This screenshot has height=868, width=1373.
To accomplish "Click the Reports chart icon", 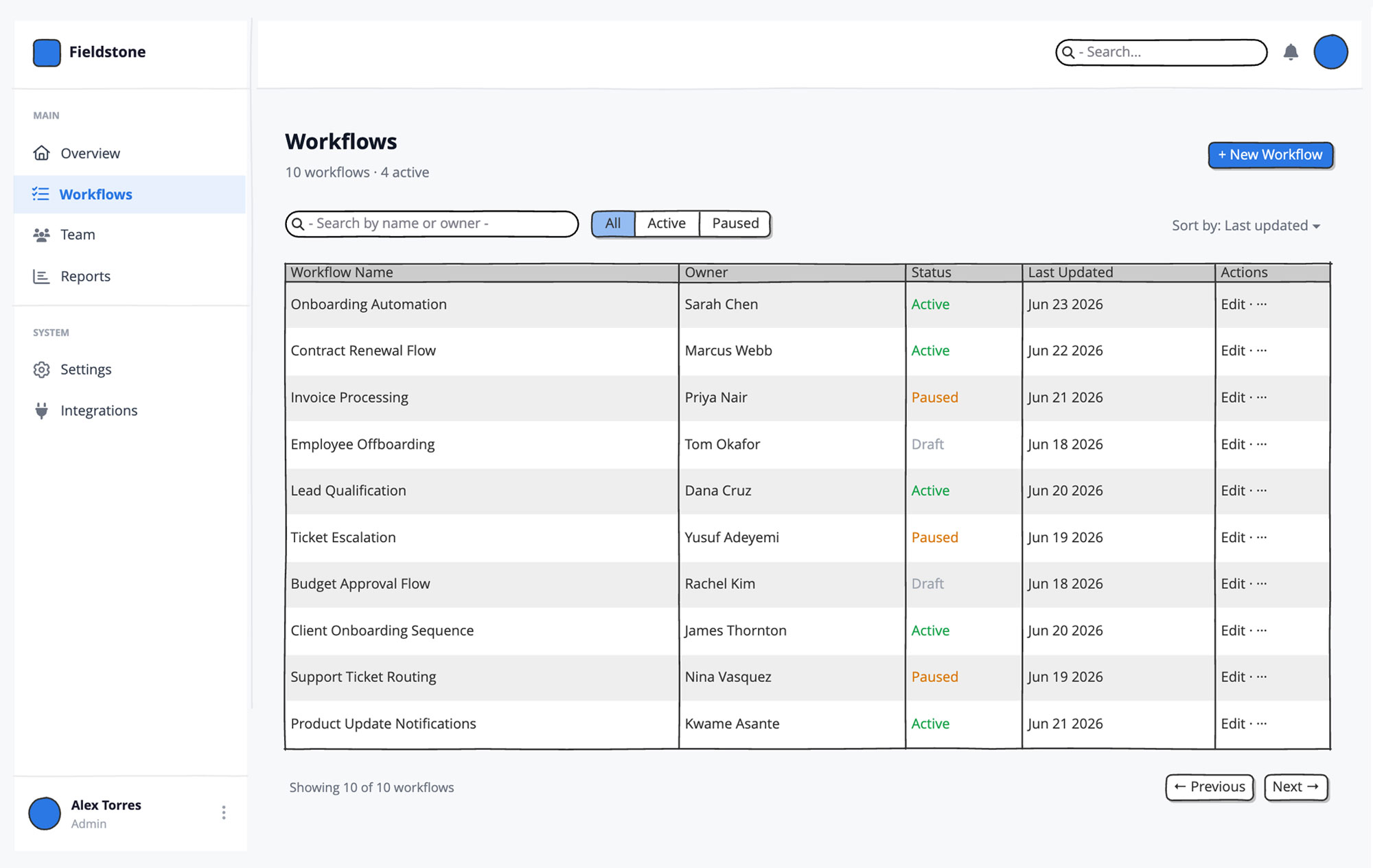I will pos(41,277).
